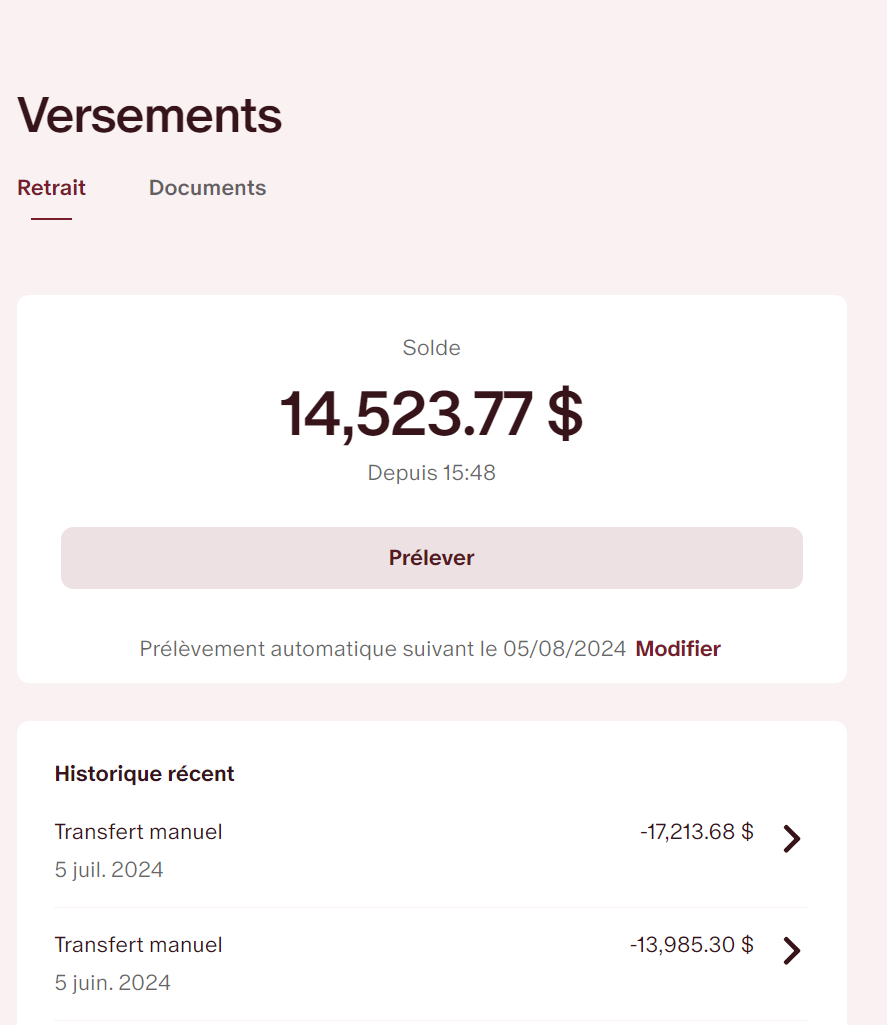The image size is (887, 1025).
Task: Switch to the Retrait tab
Action: (x=51, y=188)
